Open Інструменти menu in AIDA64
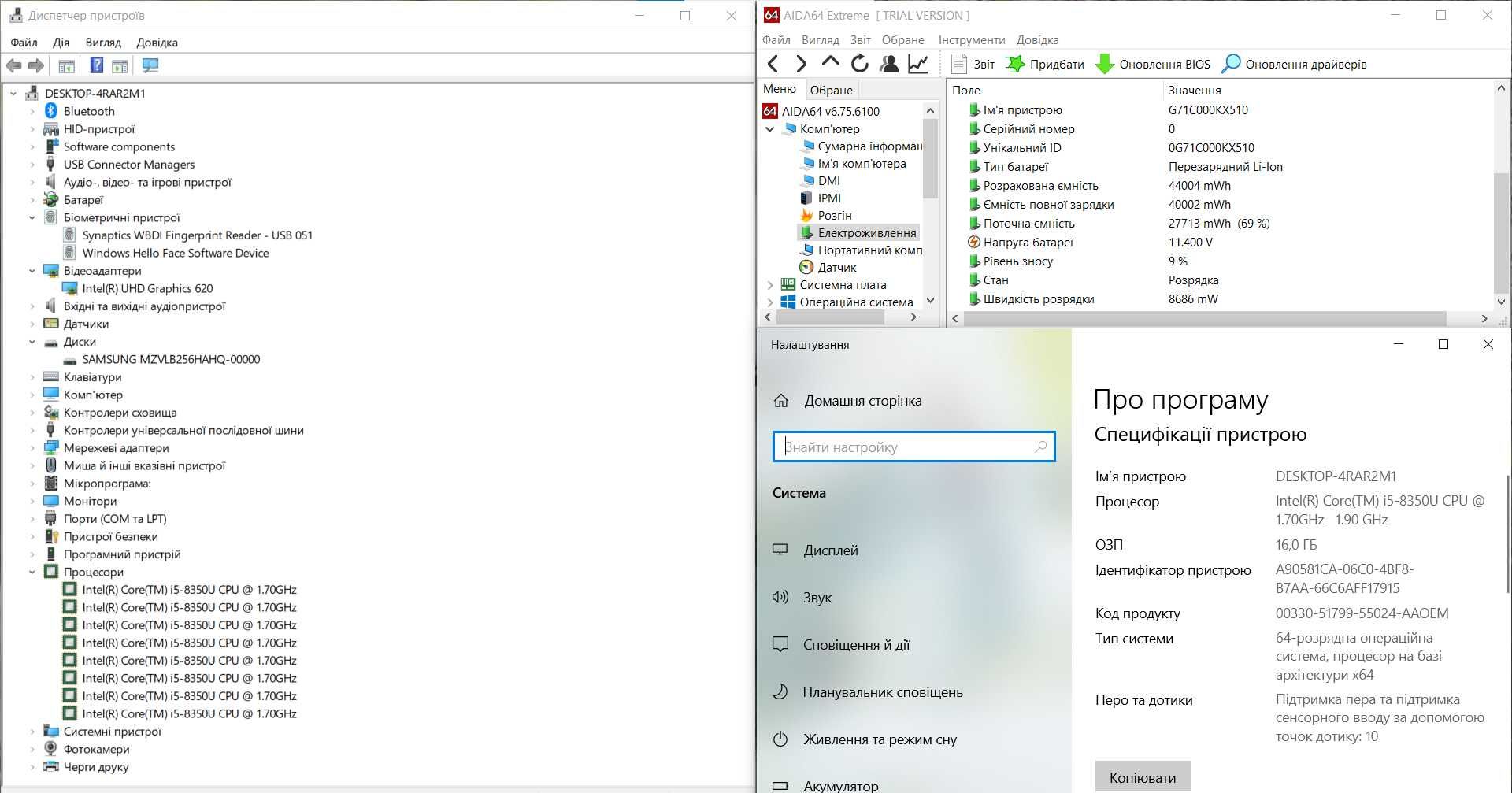This screenshot has width=1512, height=793. pyautogui.click(x=972, y=40)
